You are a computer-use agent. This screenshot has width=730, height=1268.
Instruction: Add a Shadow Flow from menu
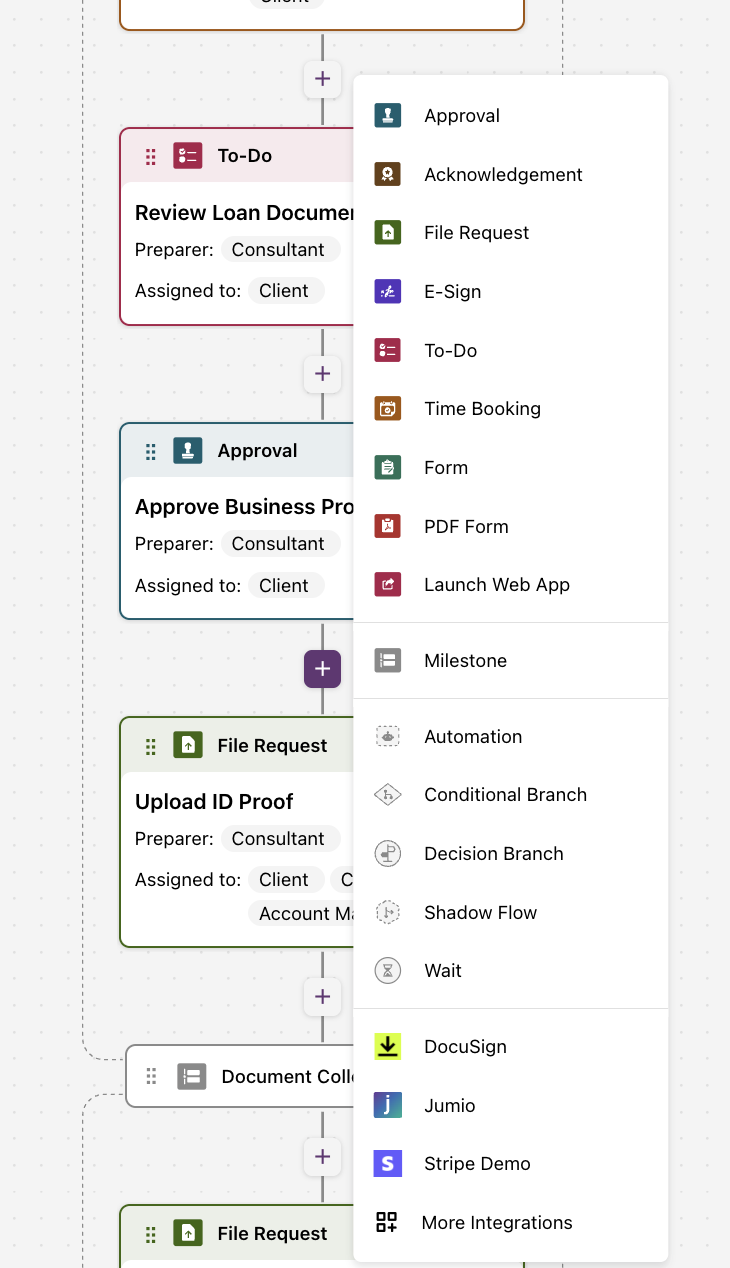510,912
